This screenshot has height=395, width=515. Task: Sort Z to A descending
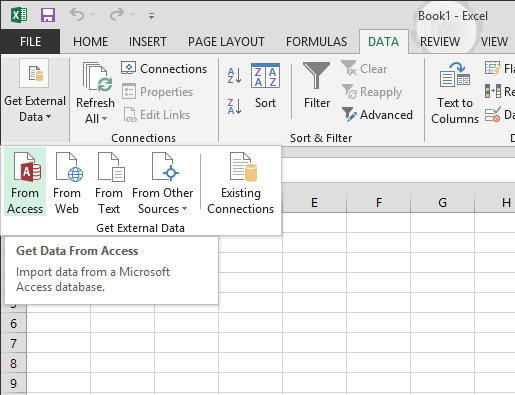[x=234, y=106]
